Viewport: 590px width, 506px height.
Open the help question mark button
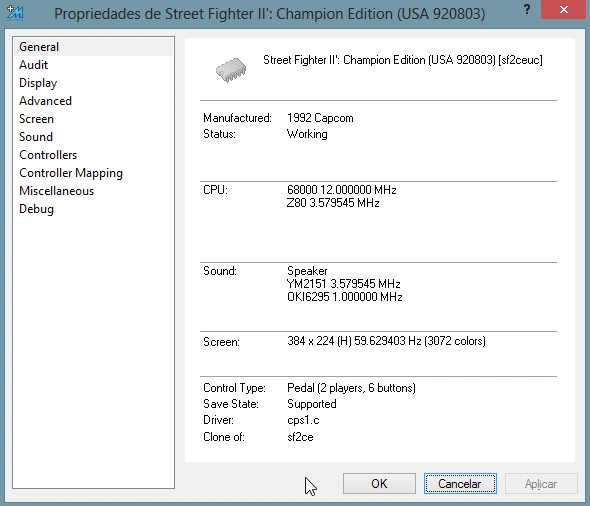527,9
